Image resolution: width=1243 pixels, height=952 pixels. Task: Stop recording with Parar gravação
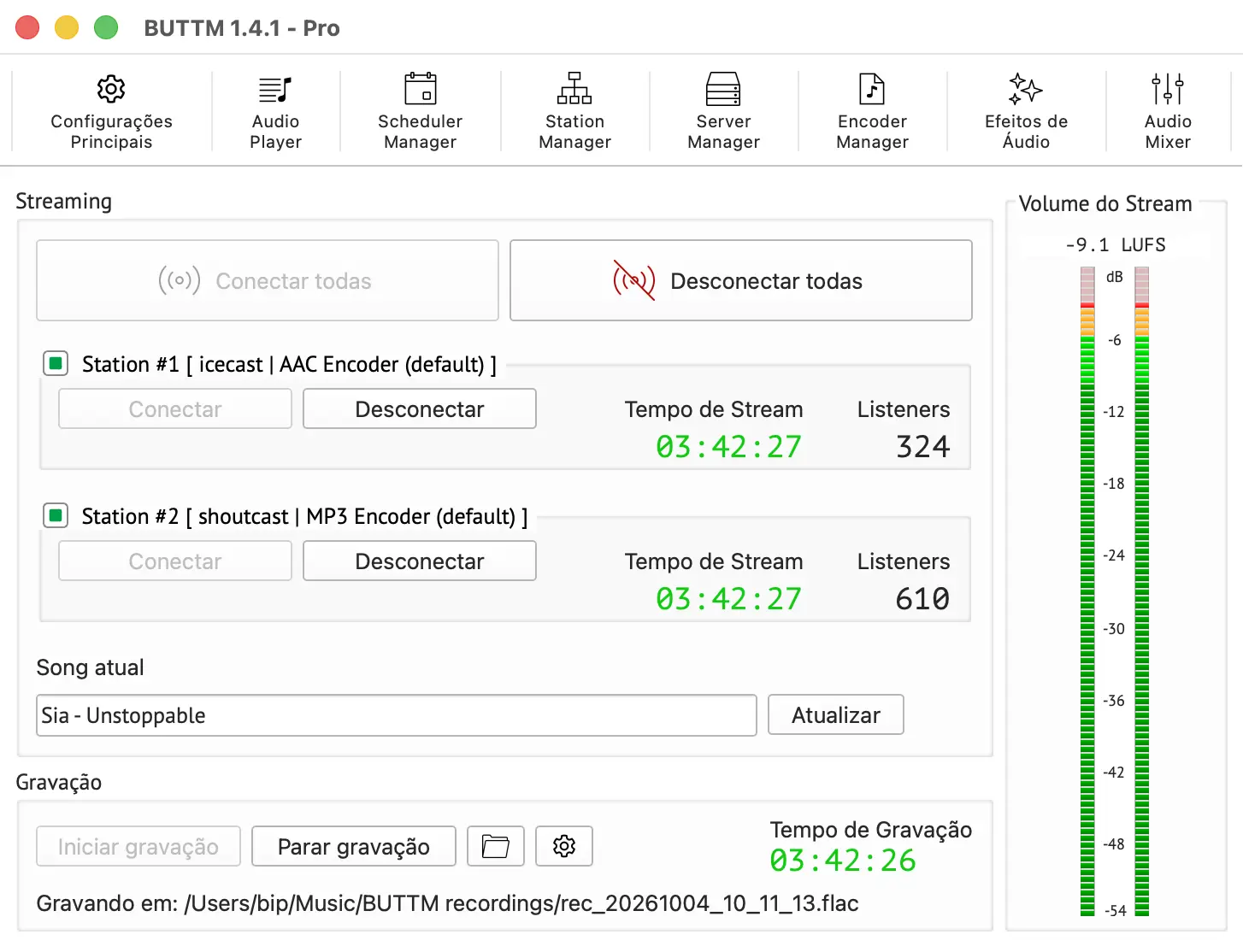354,846
